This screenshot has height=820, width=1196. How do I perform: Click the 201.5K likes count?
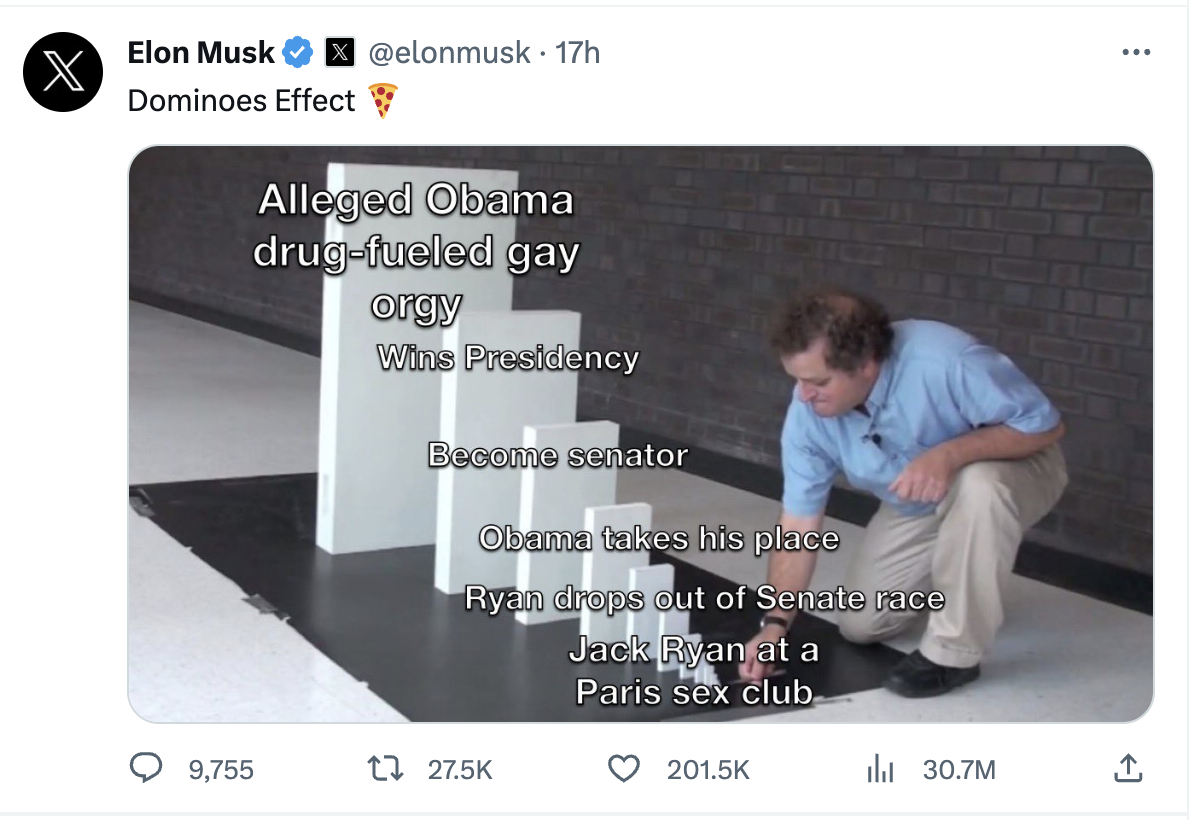708,769
